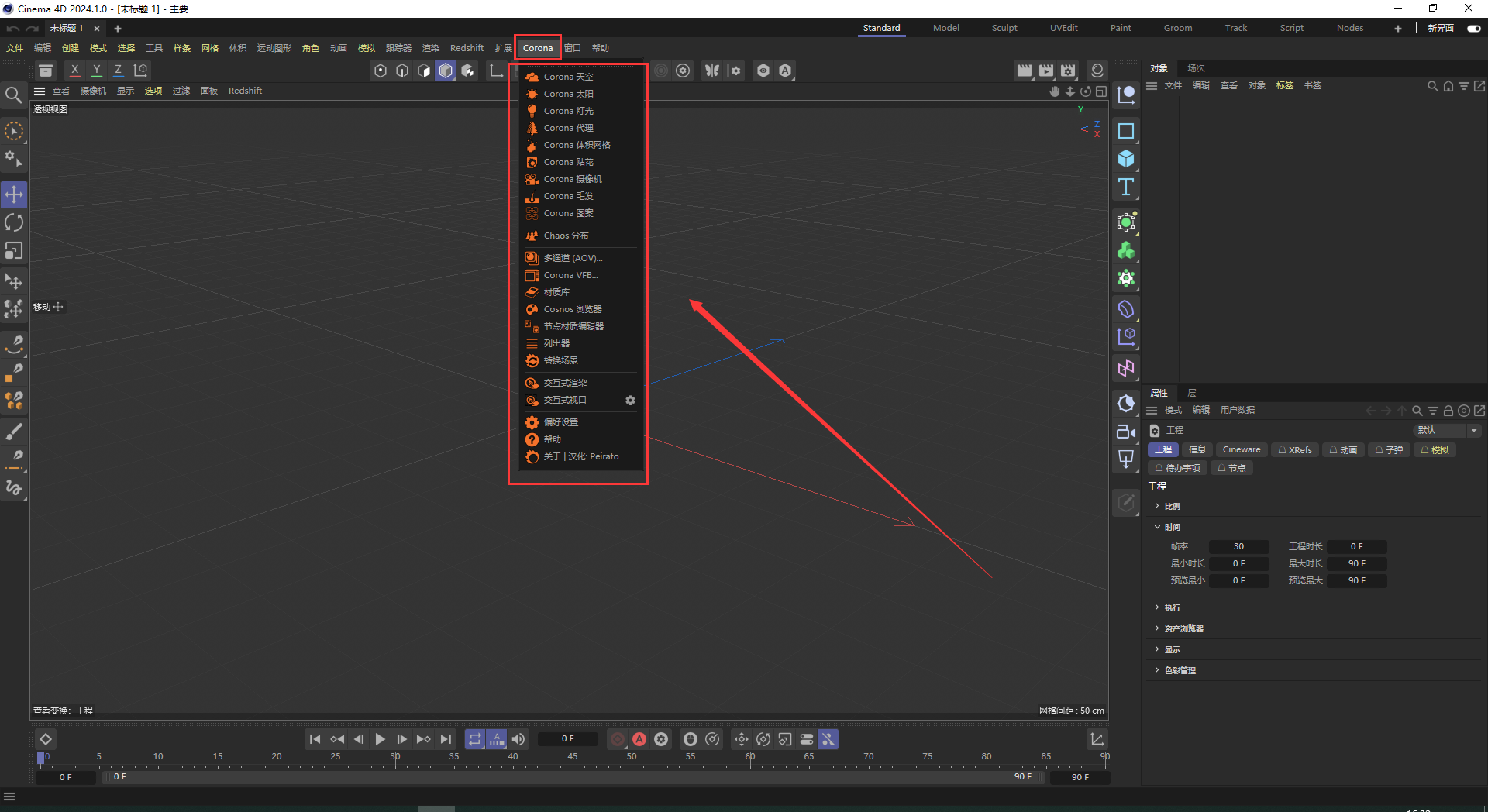The height and width of the screenshot is (812, 1488).
Task: Click the XRefs button in attributes panel
Action: tap(1294, 449)
